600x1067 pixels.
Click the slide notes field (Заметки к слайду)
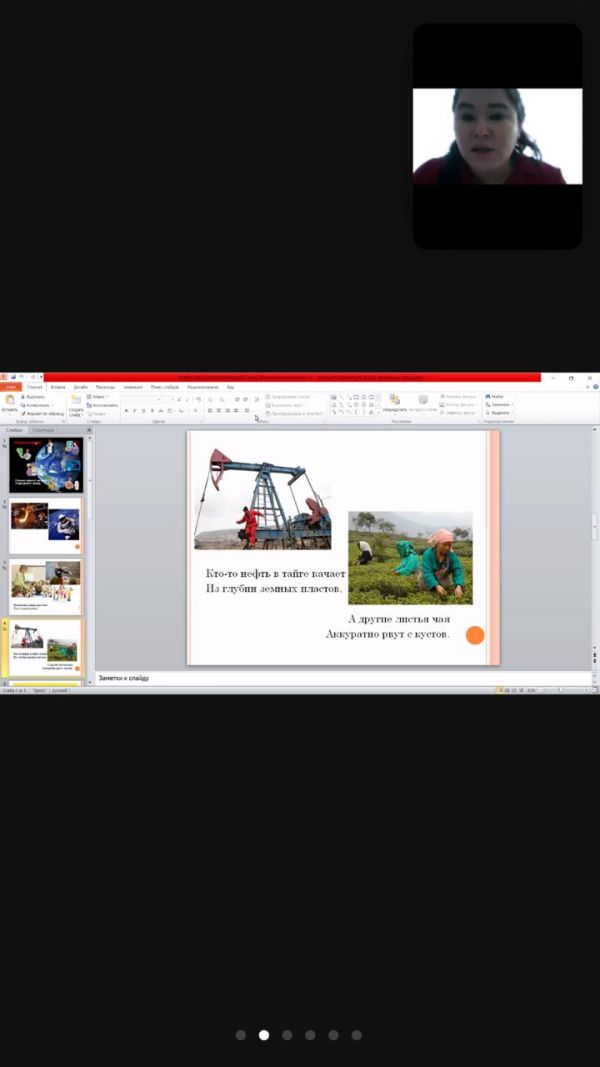[x=300, y=678]
